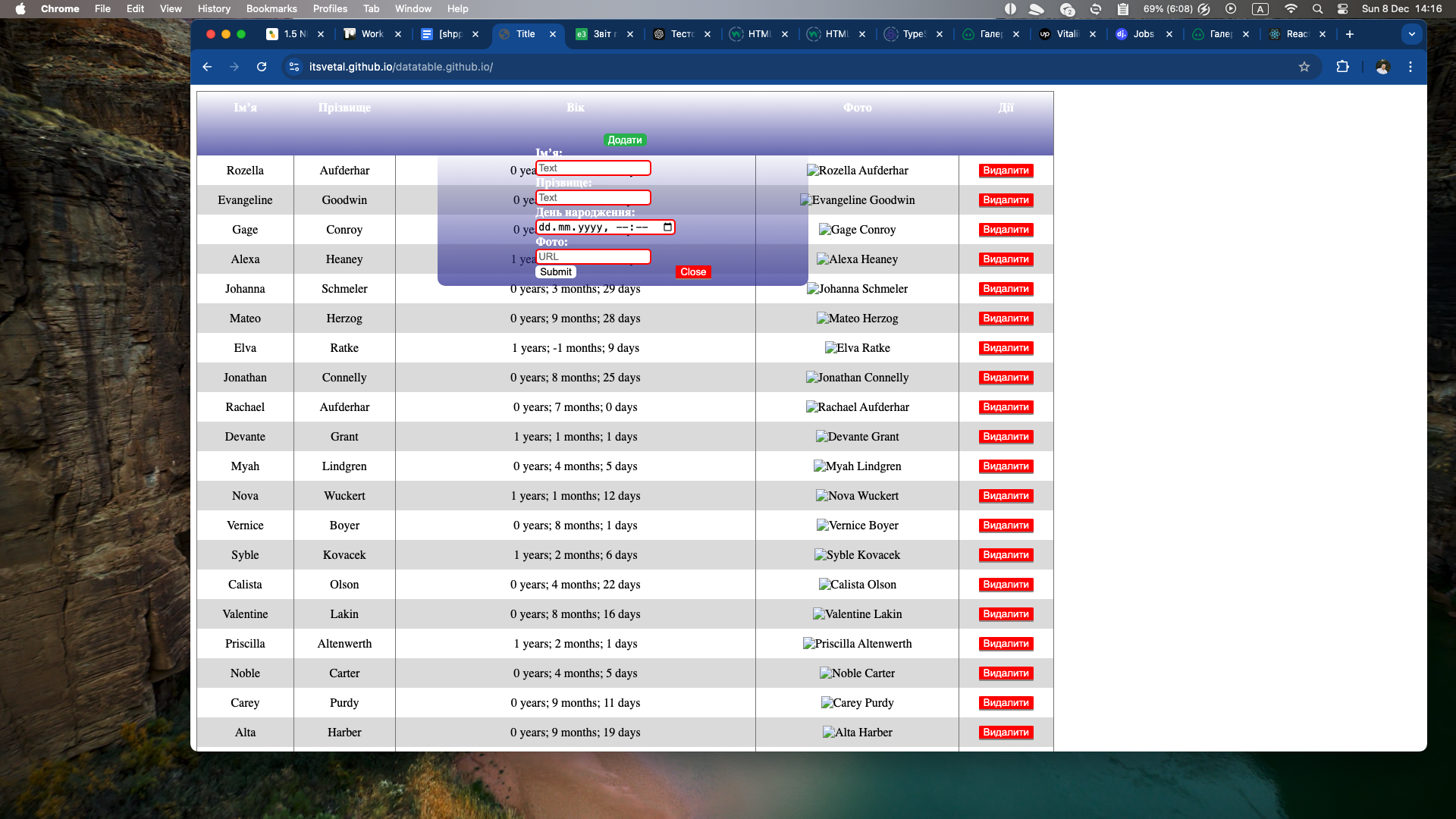Image resolution: width=1456 pixels, height=819 pixels.
Task: Click the cell reading Altenwerth
Action: [344, 644]
